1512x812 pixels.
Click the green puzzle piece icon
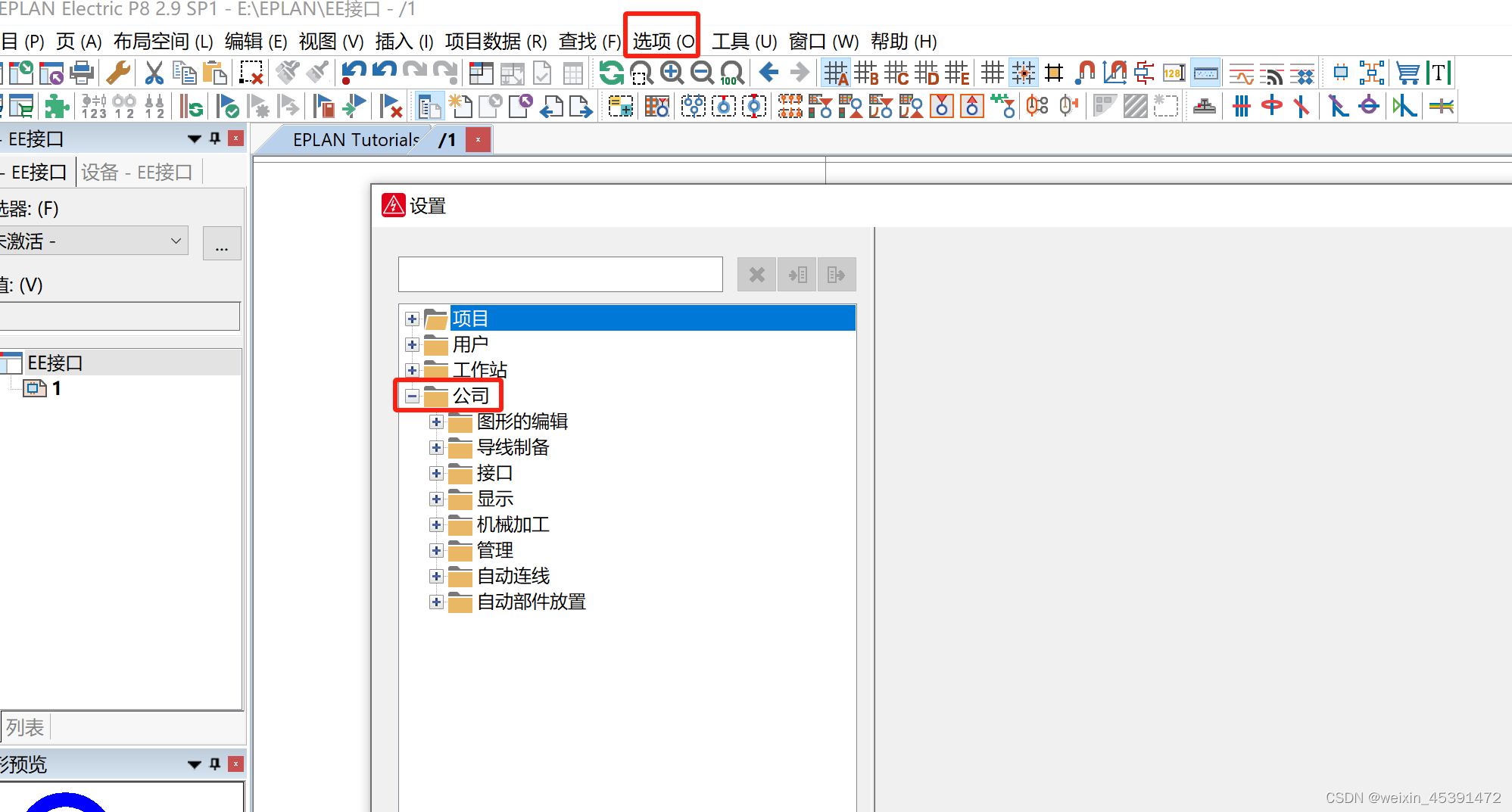(57, 106)
